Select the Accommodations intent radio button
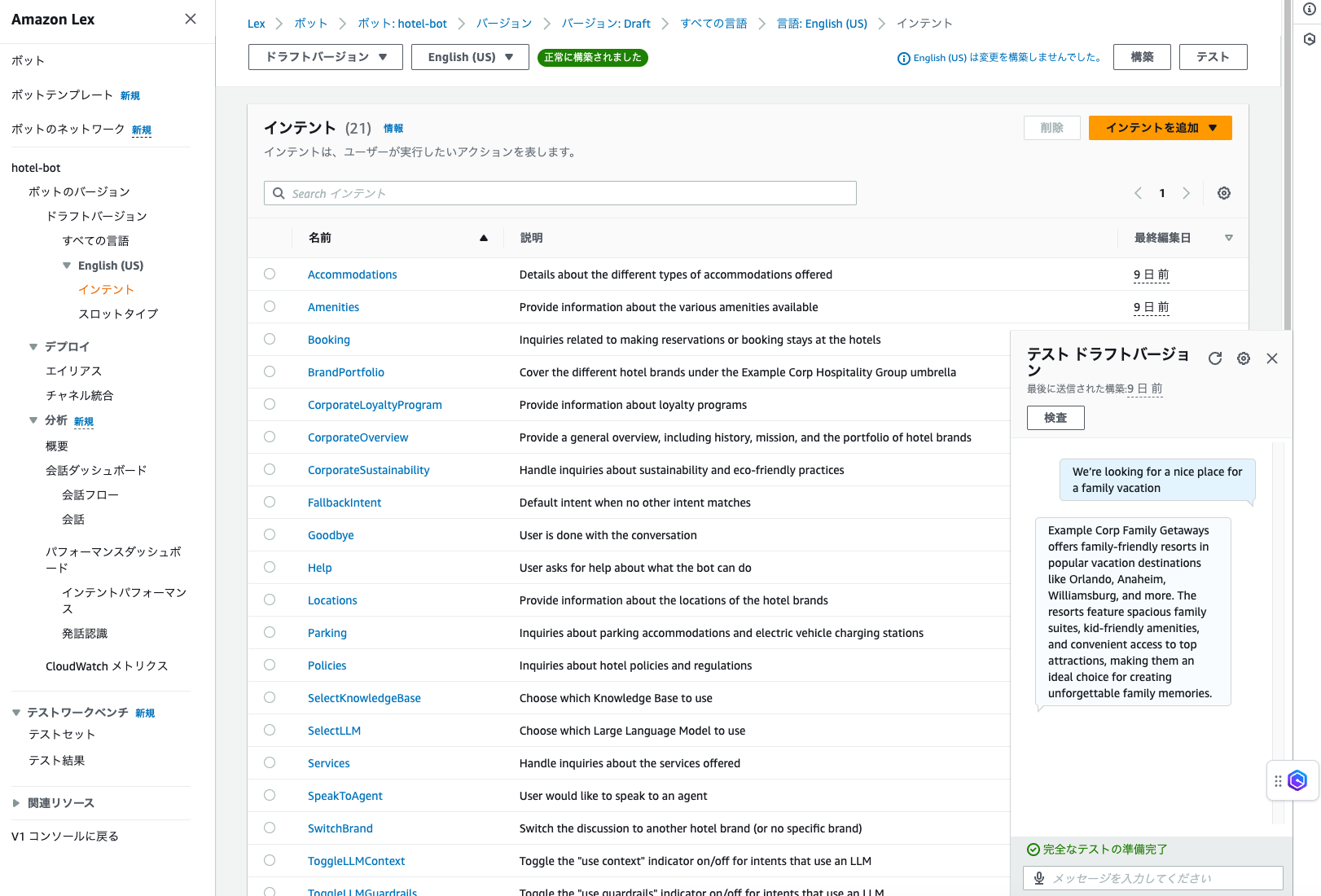The height and width of the screenshot is (896, 1321). click(270, 274)
